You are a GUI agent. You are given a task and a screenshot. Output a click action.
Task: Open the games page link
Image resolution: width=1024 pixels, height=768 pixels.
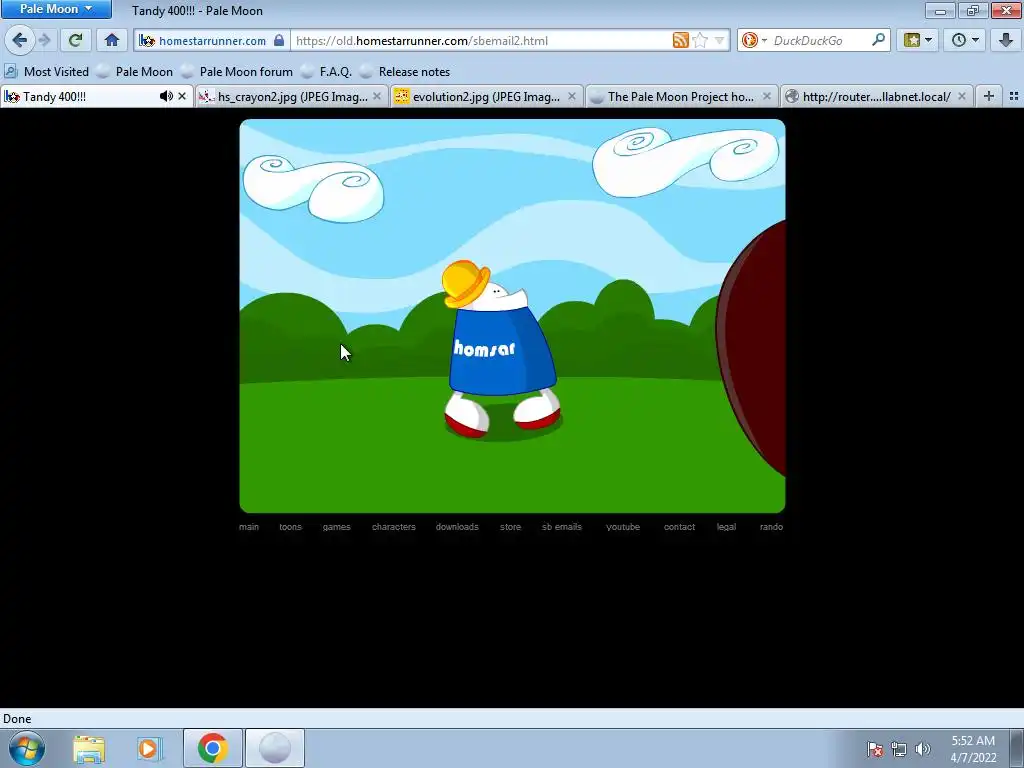(x=336, y=526)
